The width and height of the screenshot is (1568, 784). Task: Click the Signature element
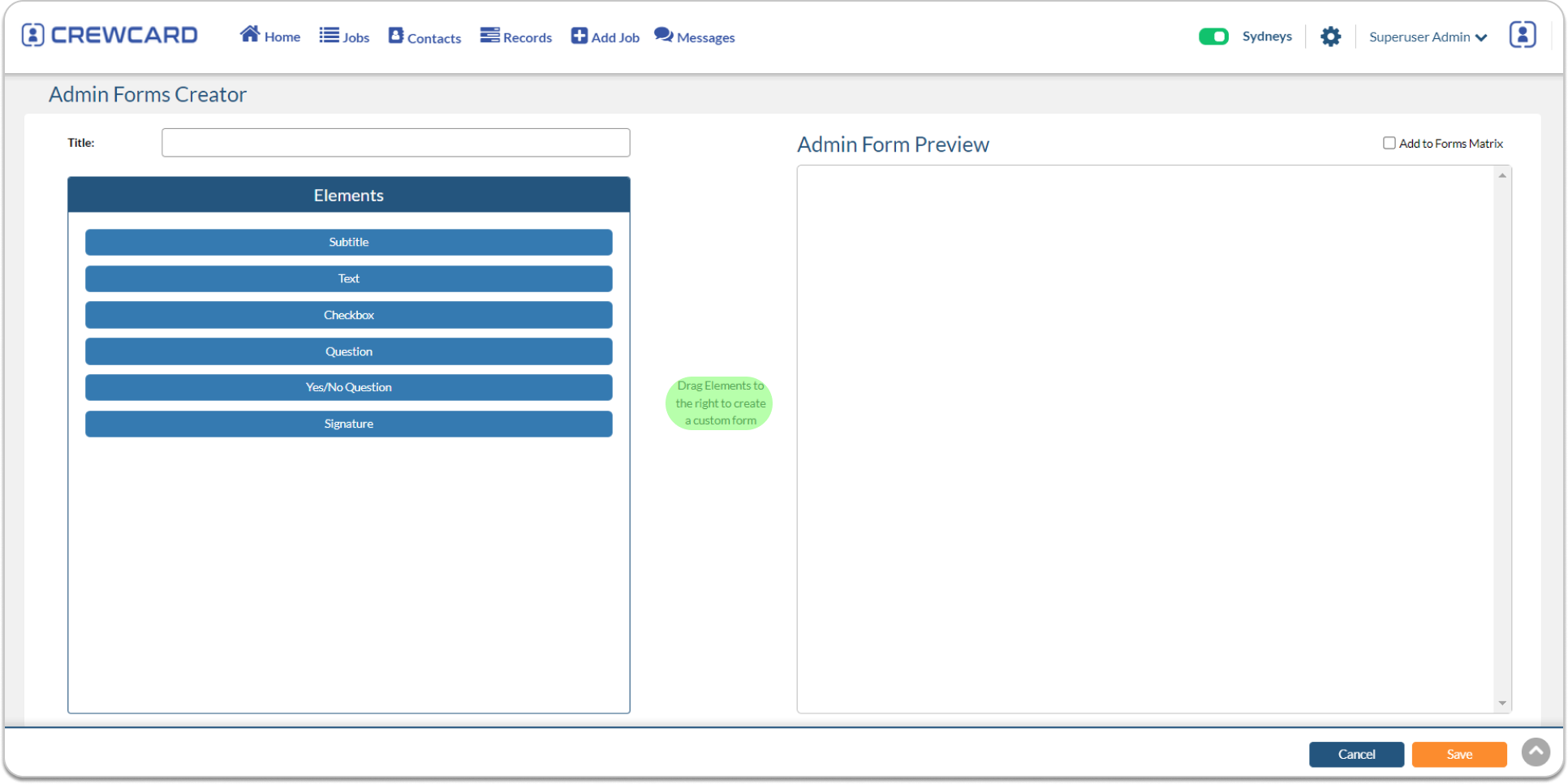348,423
